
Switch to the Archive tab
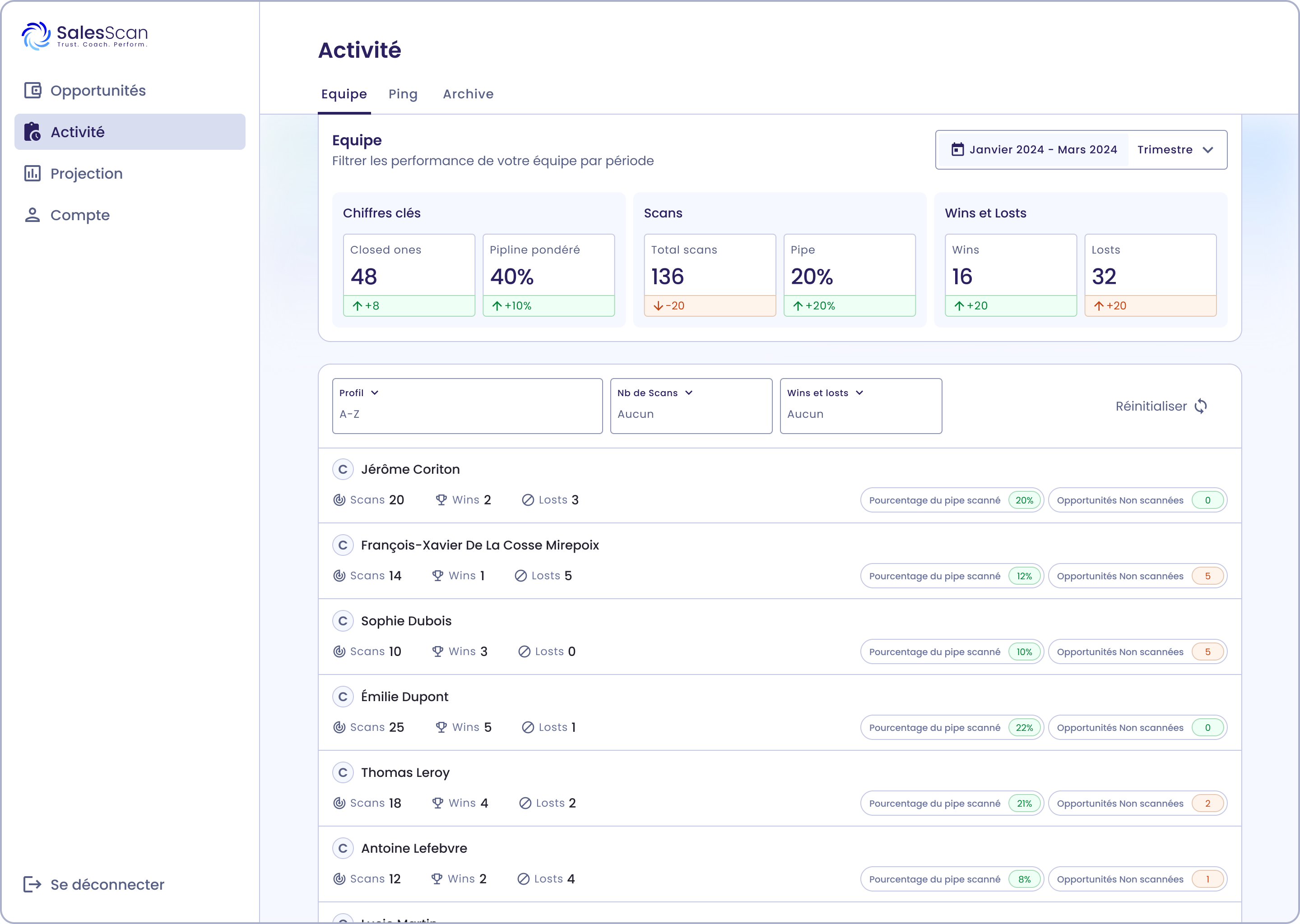pyautogui.click(x=468, y=94)
